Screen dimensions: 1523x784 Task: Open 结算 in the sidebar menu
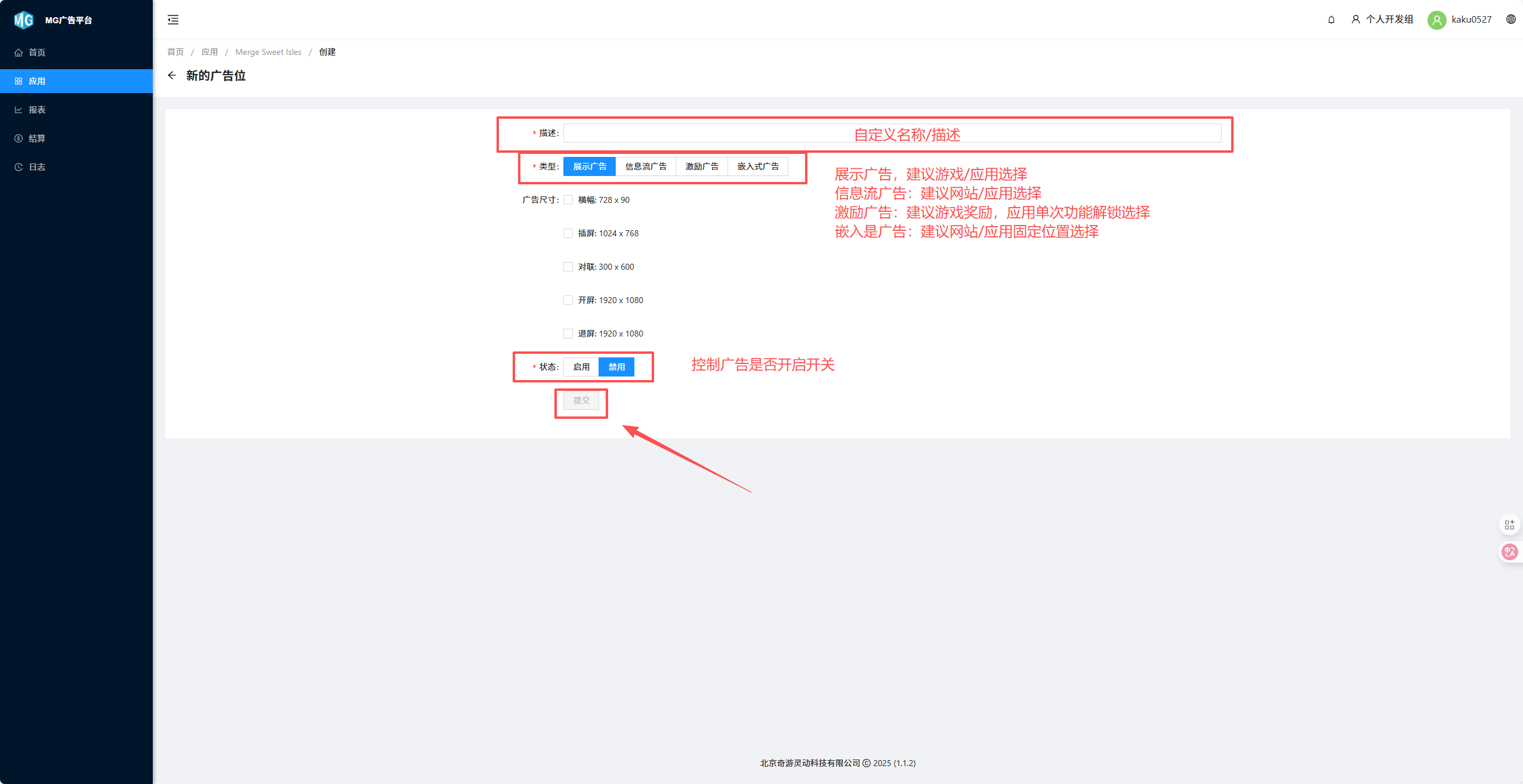[x=37, y=138]
